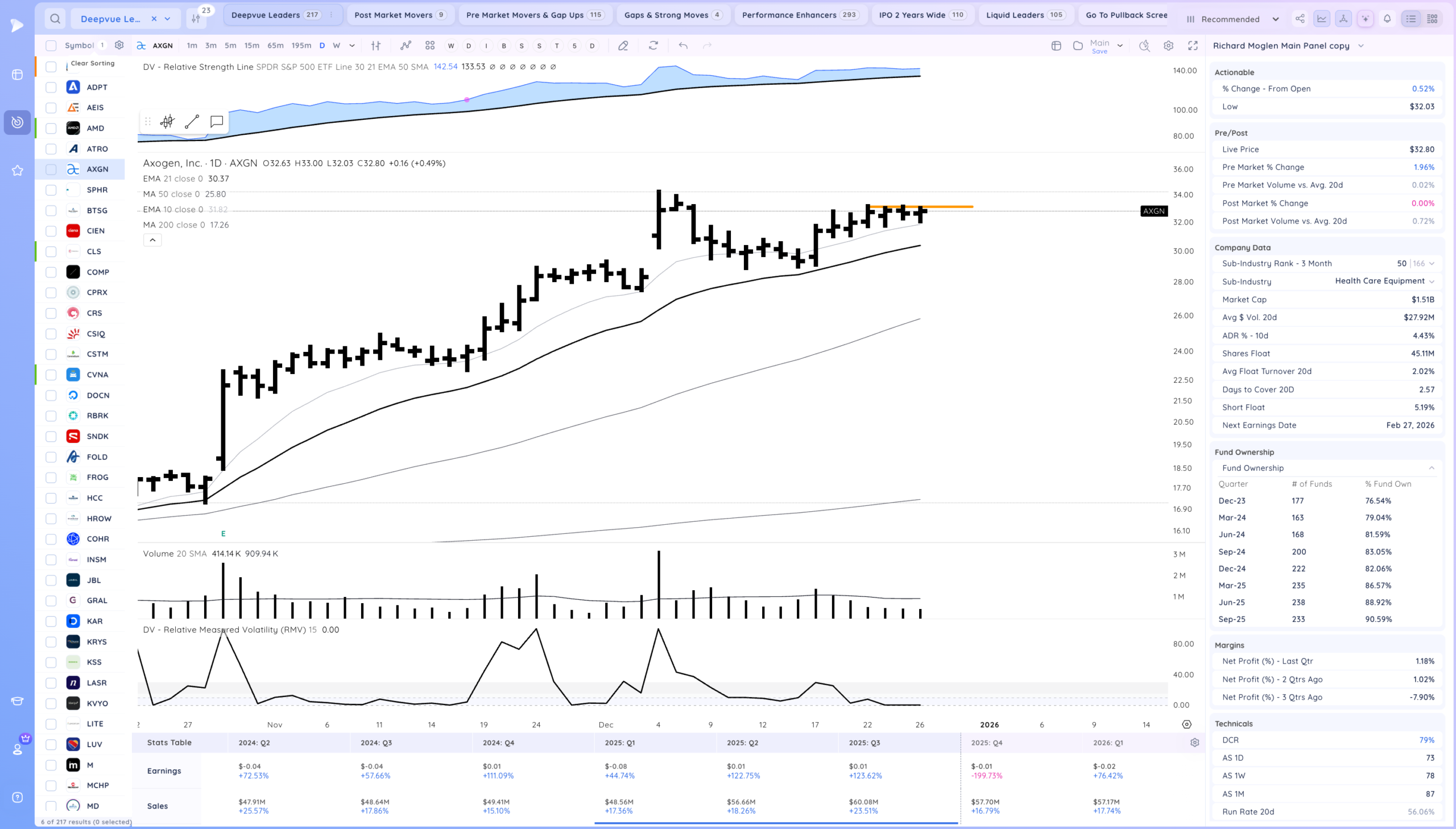Open the comment annotation tool
Screen dimensions: 1456x829
coord(216,121)
